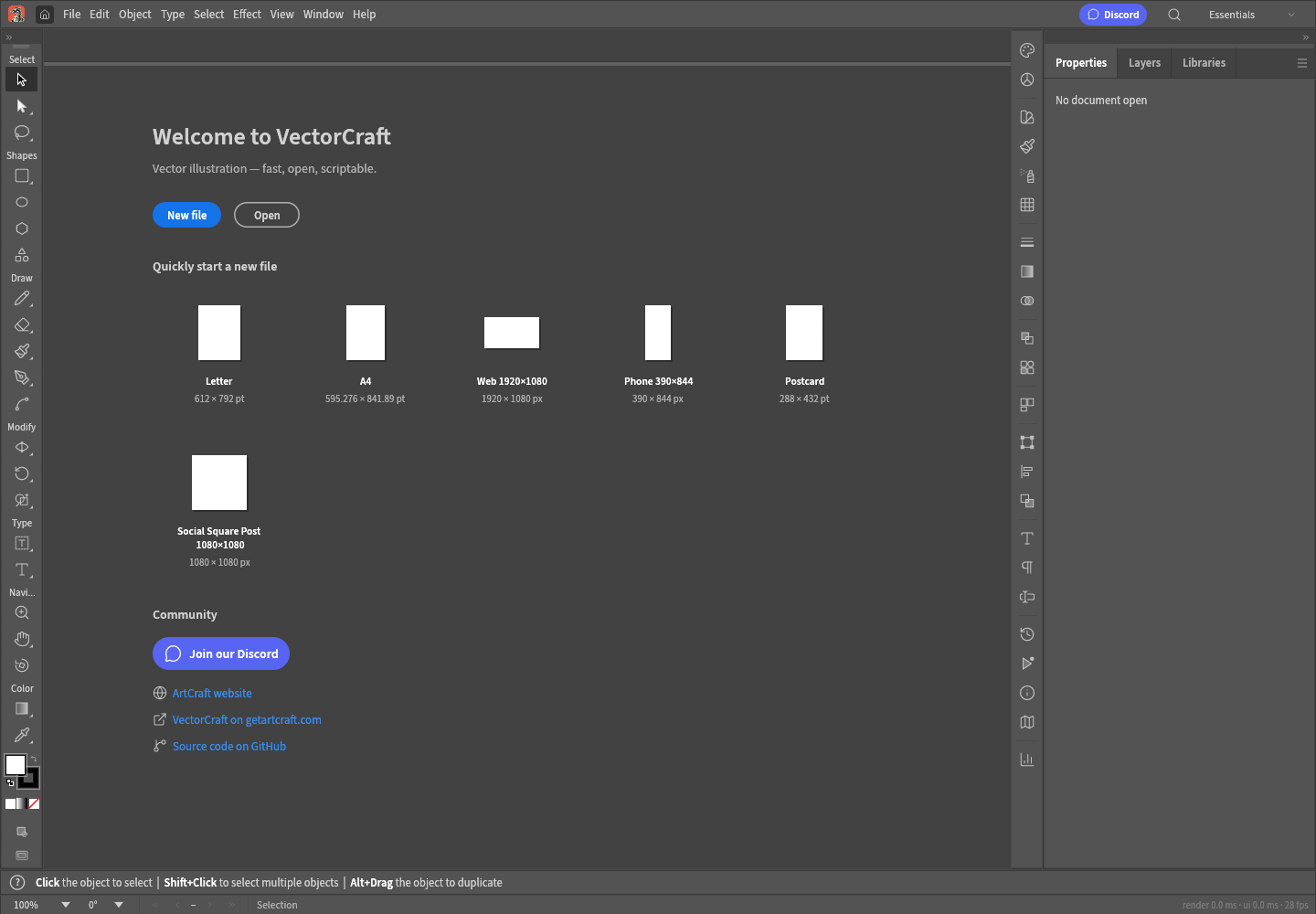Viewport: 1316px width, 914px height.
Task: Open the Window menu
Action: pyautogui.click(x=324, y=15)
